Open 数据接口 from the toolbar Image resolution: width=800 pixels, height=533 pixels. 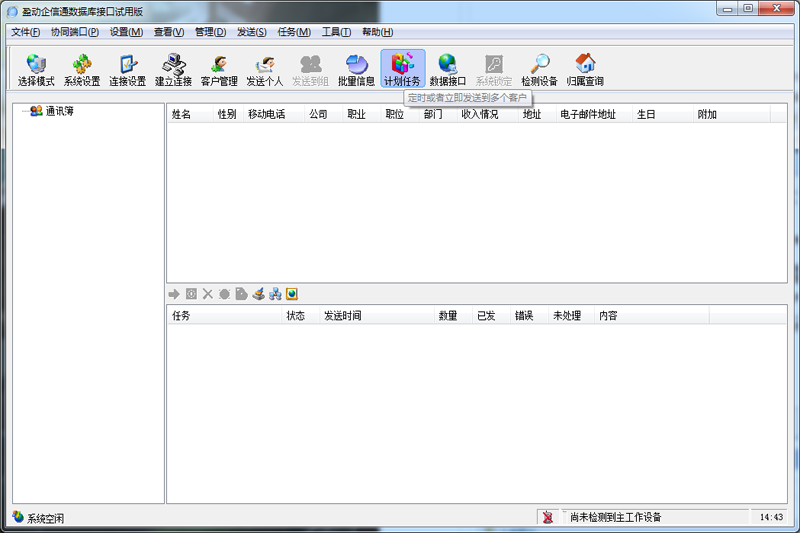pyautogui.click(x=447, y=69)
